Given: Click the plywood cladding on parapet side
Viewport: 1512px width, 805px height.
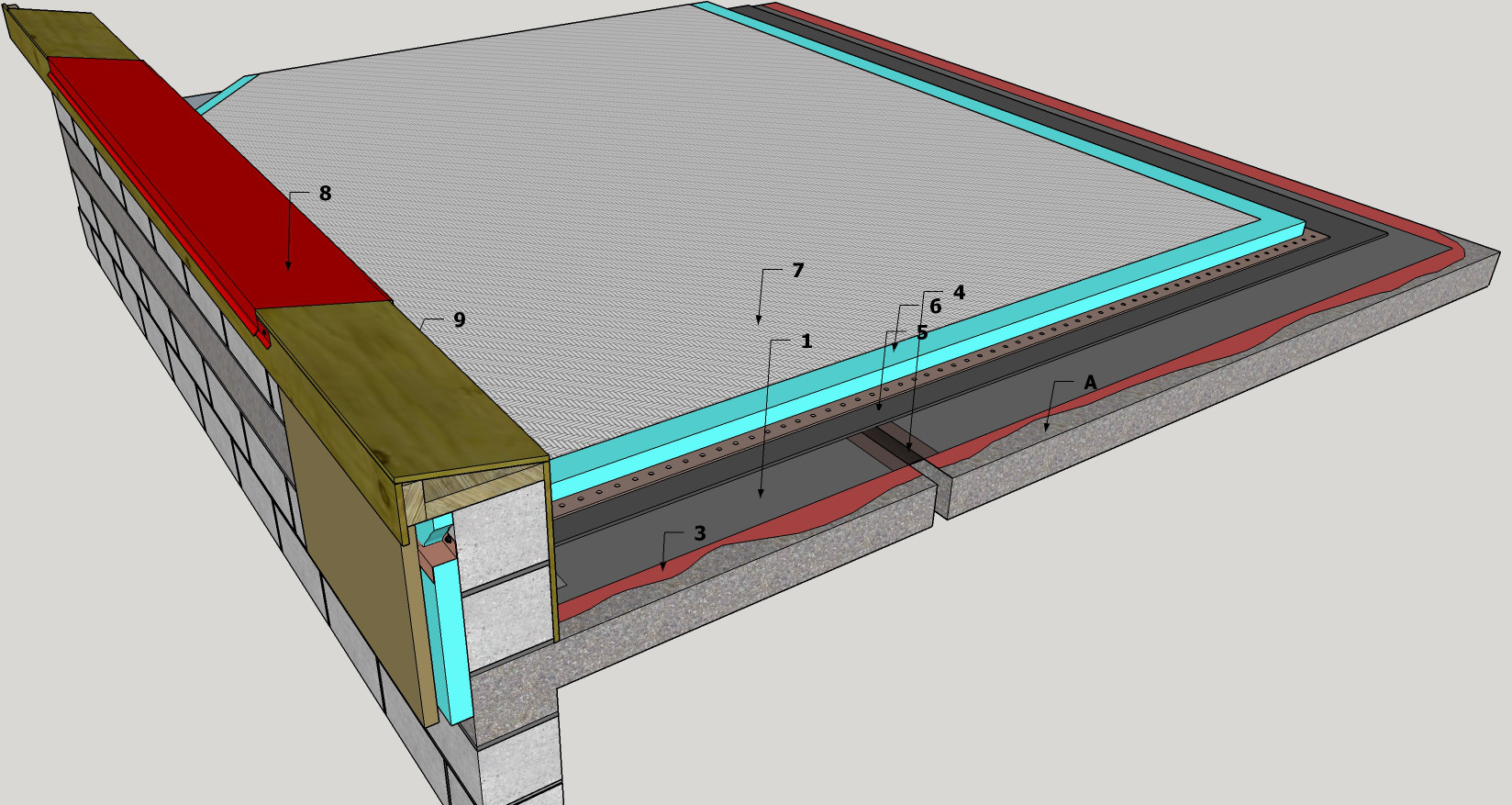Looking at the screenshot, I should coord(349,532).
